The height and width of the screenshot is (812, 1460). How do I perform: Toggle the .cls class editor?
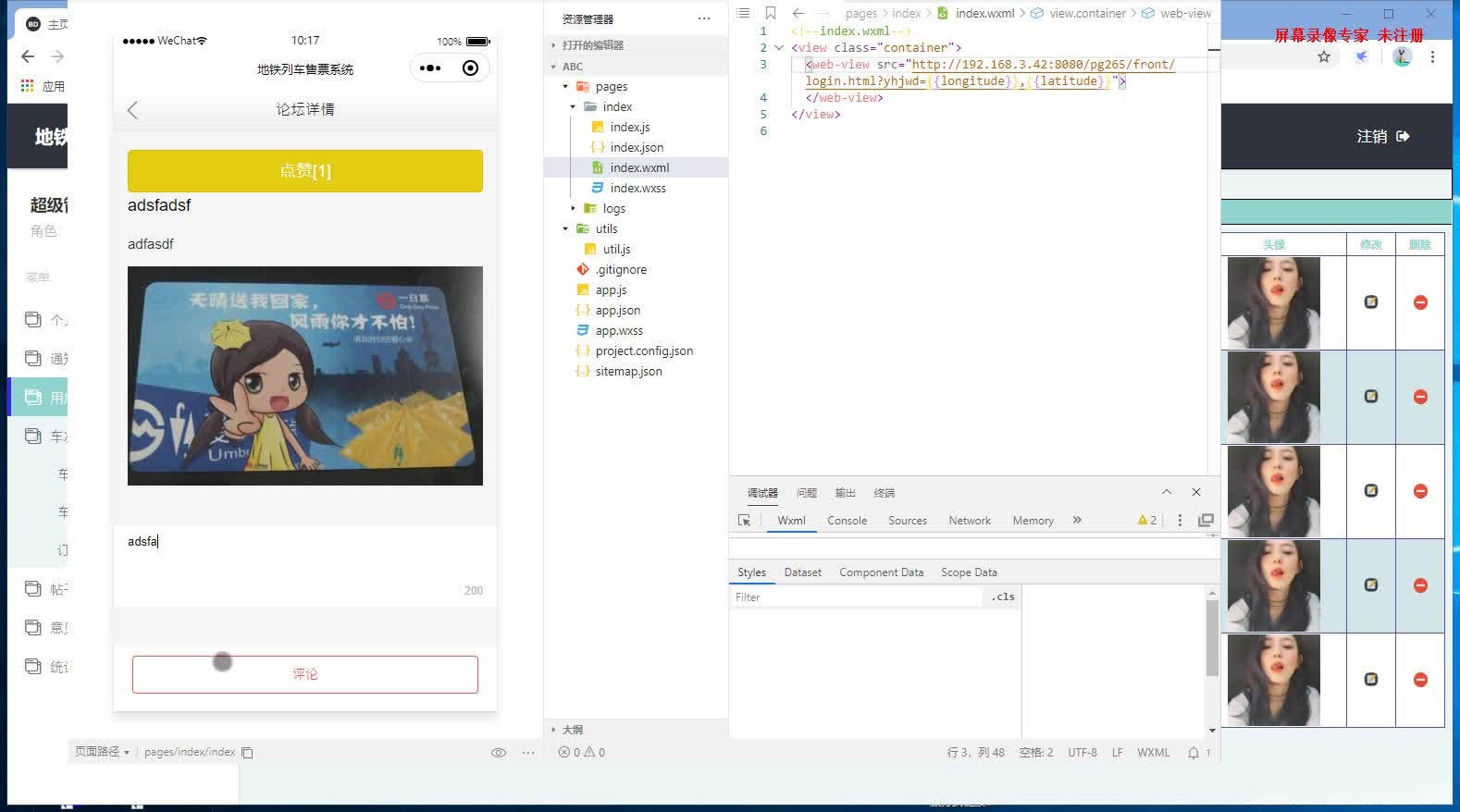(1003, 597)
